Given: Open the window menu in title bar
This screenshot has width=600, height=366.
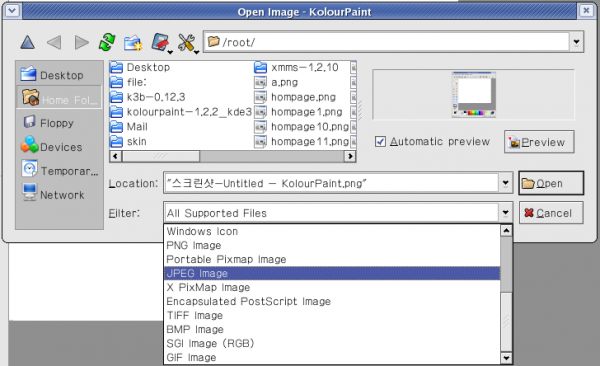Looking at the screenshot, I should click(x=12, y=10).
